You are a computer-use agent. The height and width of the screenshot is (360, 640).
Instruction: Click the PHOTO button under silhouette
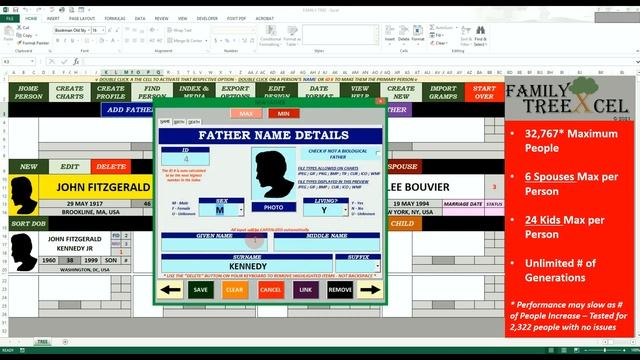[x=273, y=207]
